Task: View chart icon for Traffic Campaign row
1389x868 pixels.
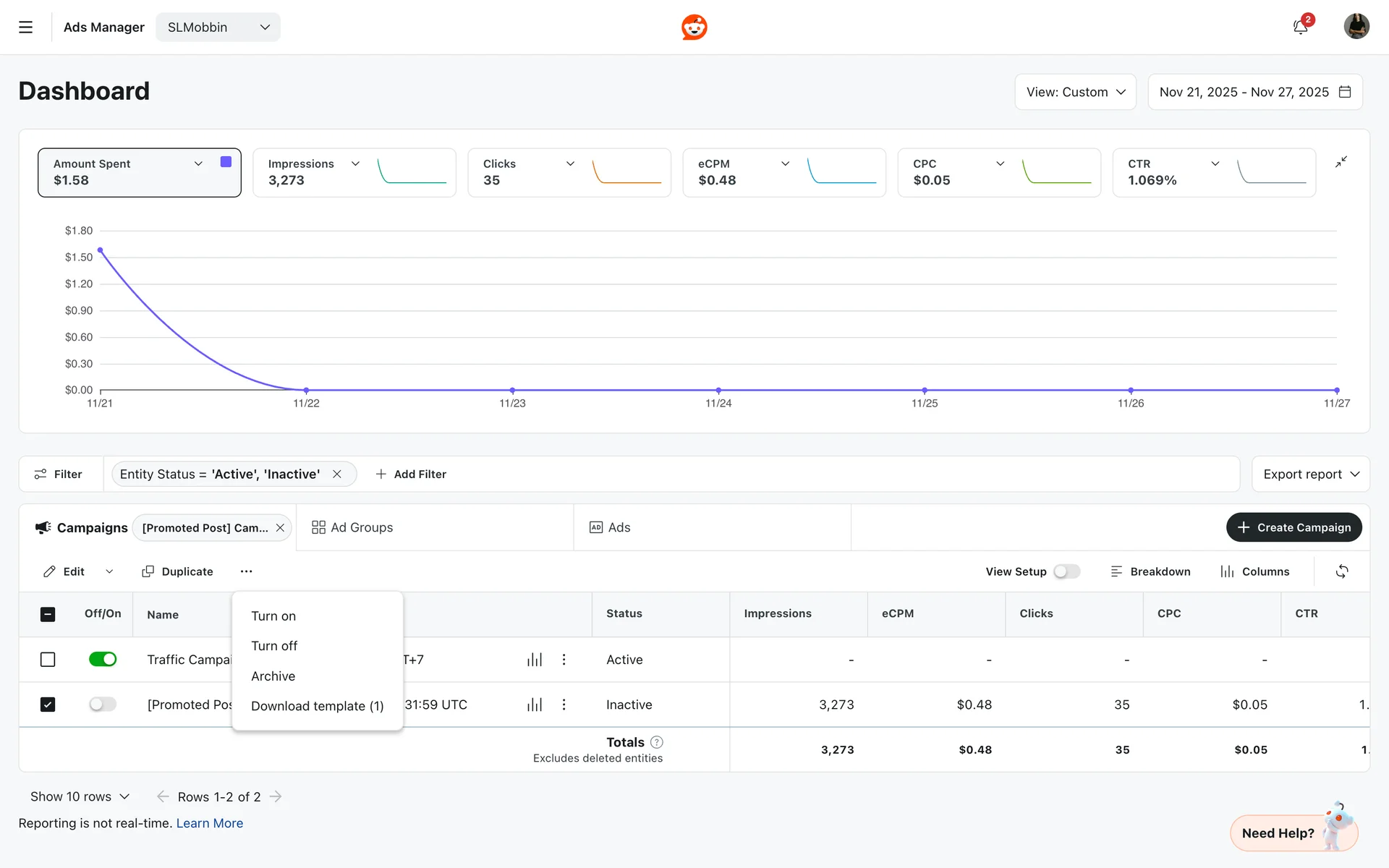Action: [x=535, y=660]
